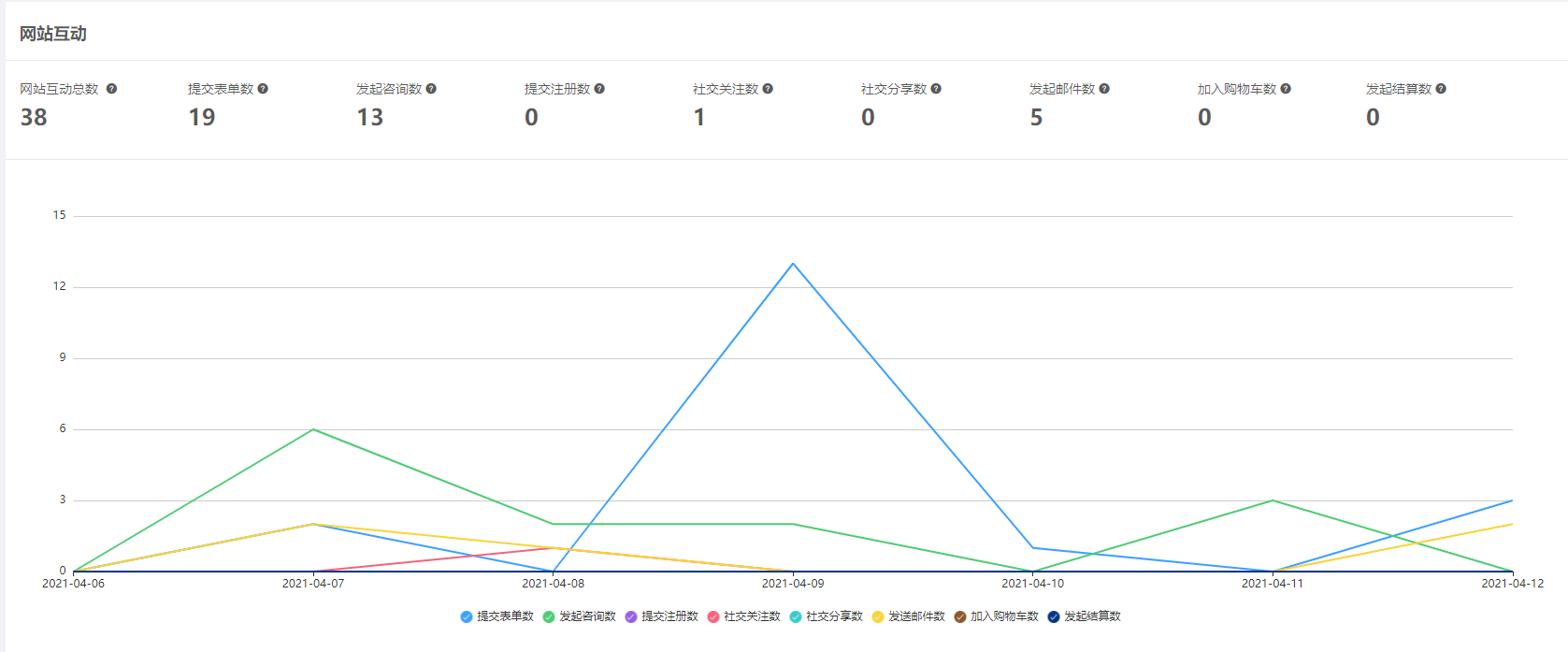Click the 网站互动 section title

coord(53,34)
